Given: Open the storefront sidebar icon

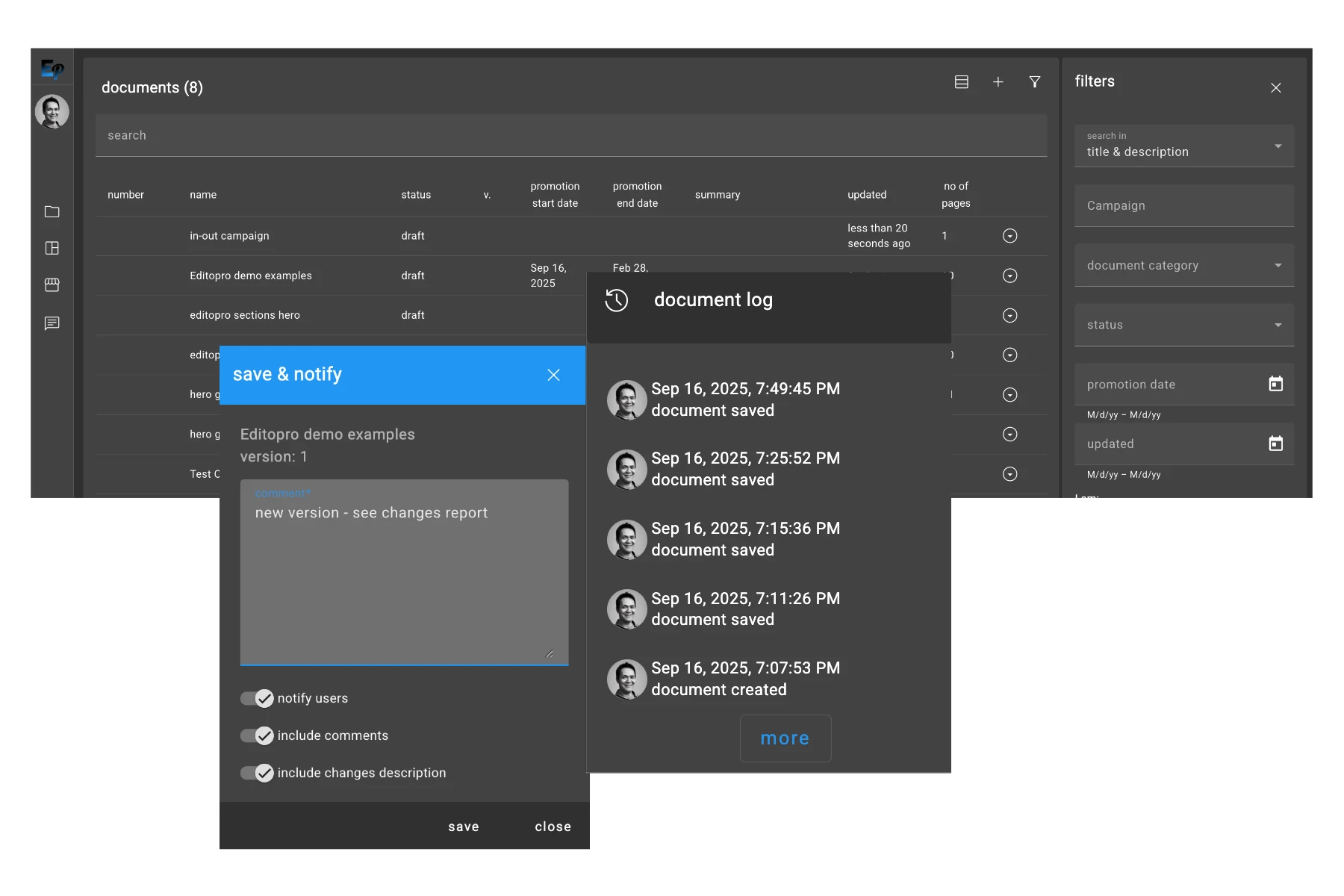Looking at the screenshot, I should tap(52, 285).
